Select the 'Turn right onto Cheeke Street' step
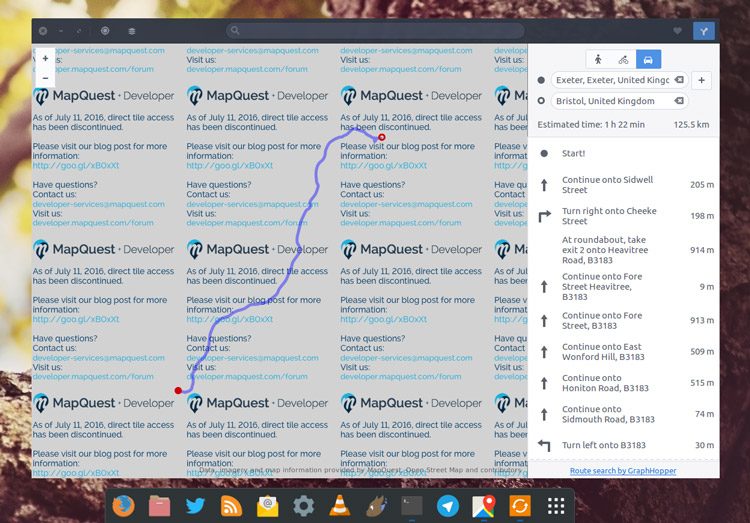The image size is (750, 523). pos(622,216)
